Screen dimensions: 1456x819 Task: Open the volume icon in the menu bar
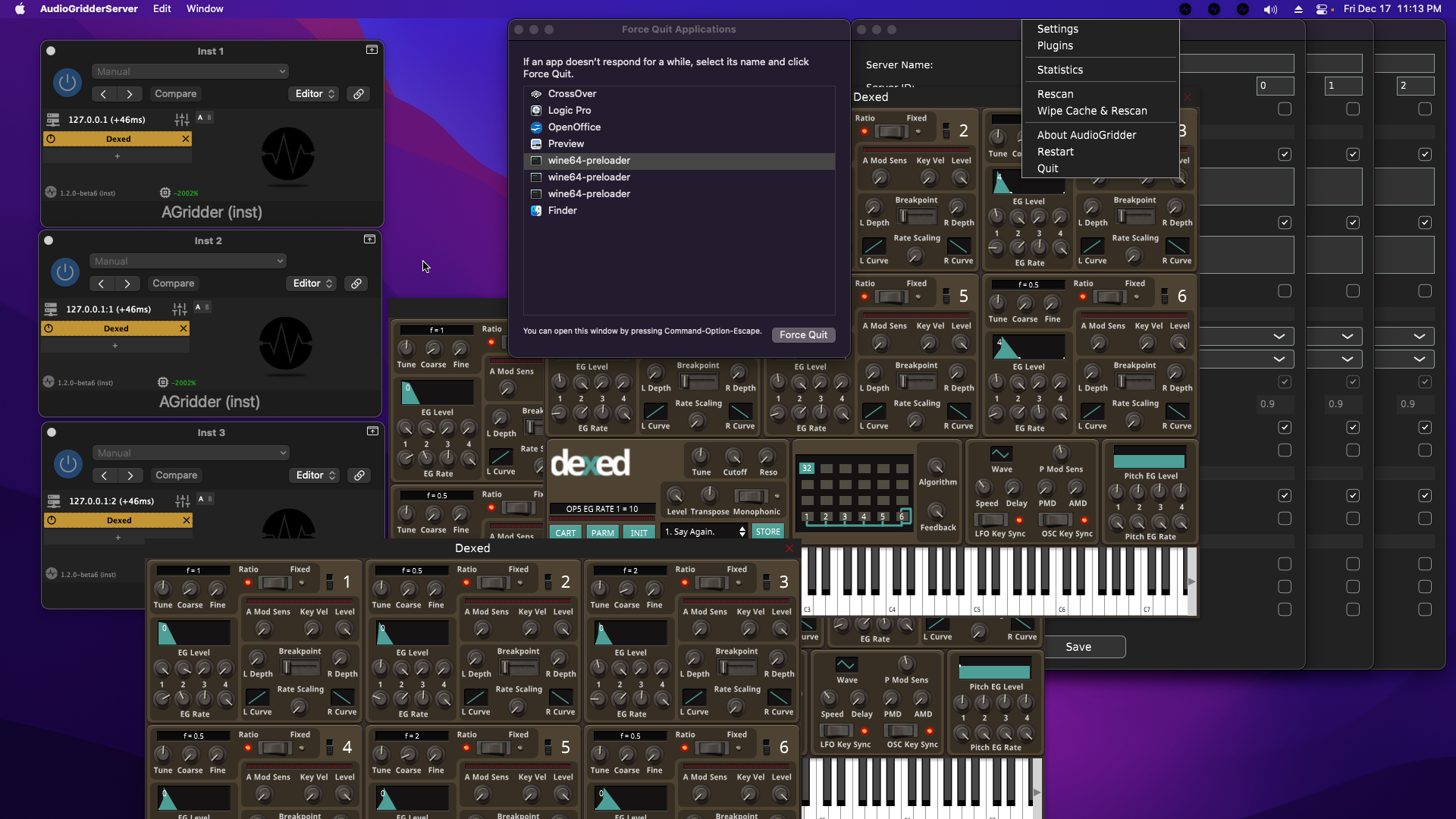pyautogui.click(x=1270, y=9)
